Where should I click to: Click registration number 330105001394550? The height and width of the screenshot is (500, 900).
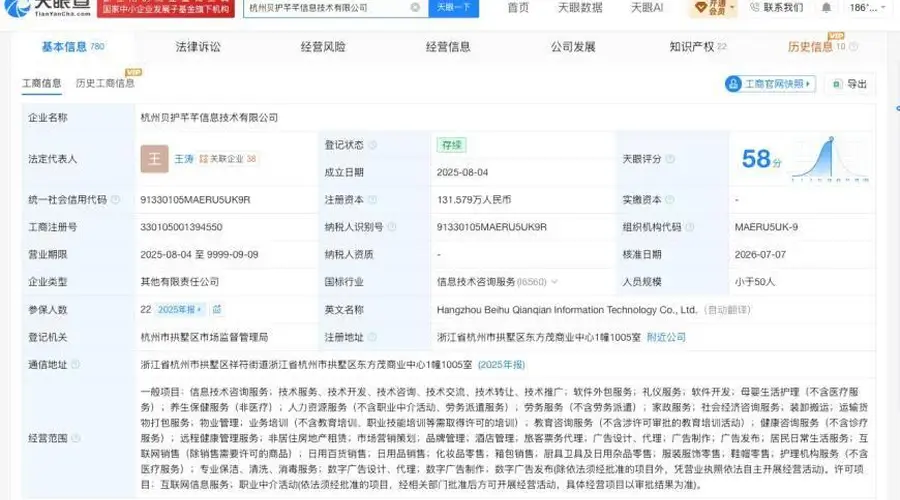click(x=181, y=227)
